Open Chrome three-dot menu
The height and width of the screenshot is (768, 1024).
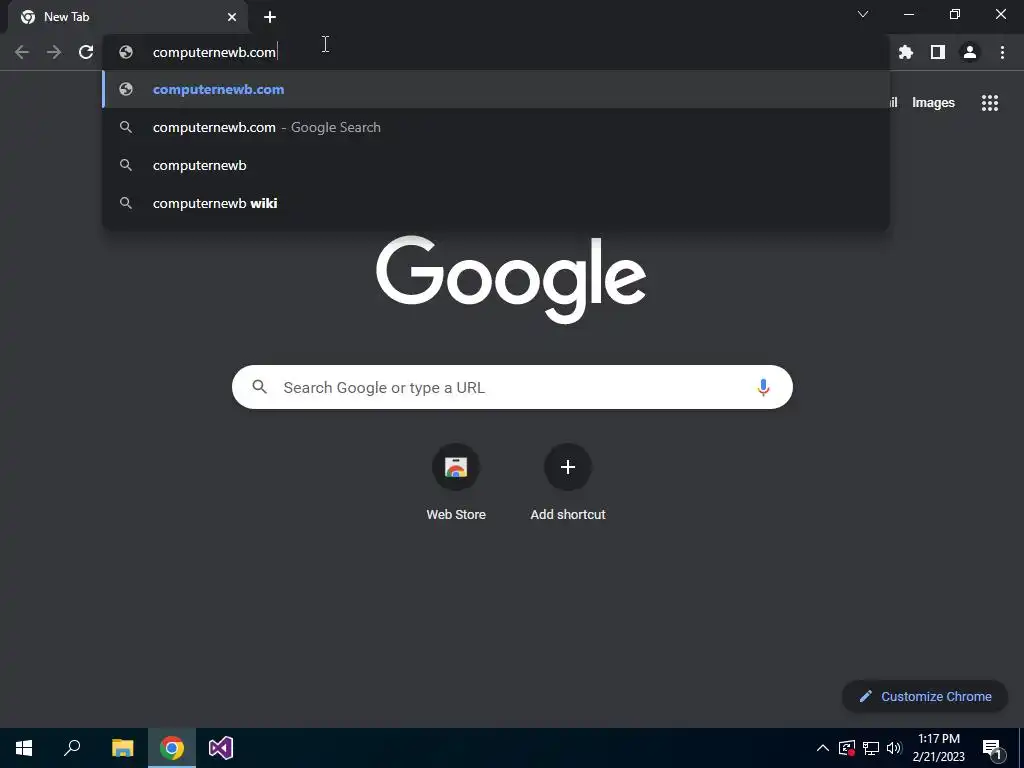click(x=1002, y=52)
